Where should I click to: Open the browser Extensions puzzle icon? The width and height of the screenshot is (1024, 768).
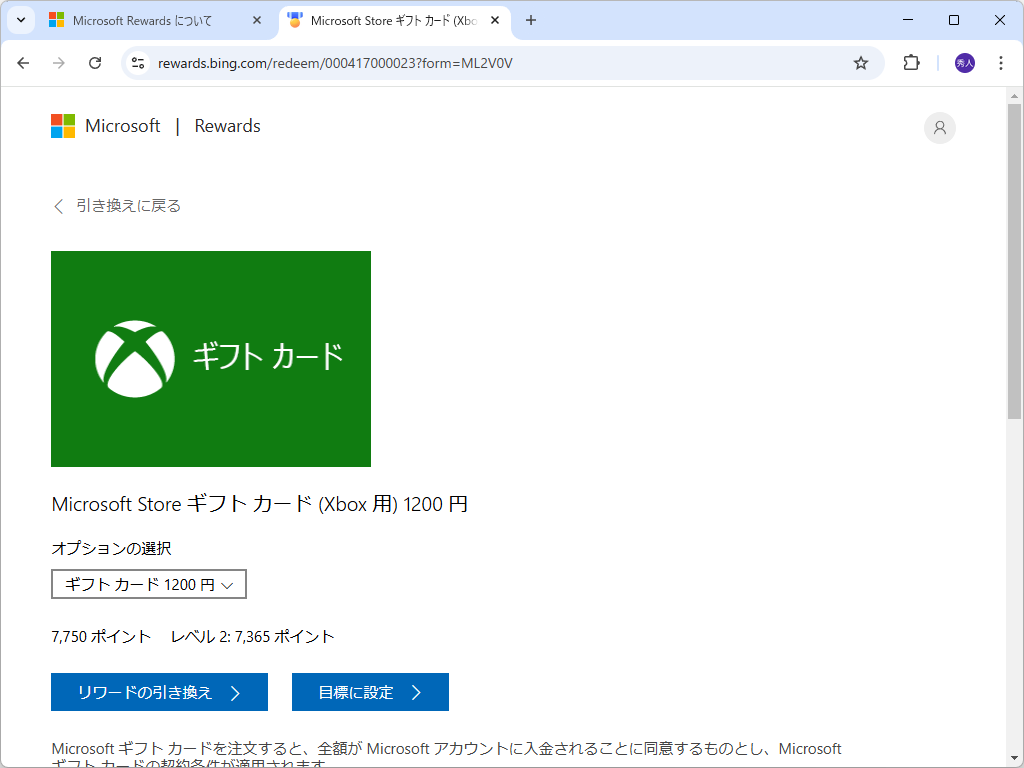pos(911,62)
